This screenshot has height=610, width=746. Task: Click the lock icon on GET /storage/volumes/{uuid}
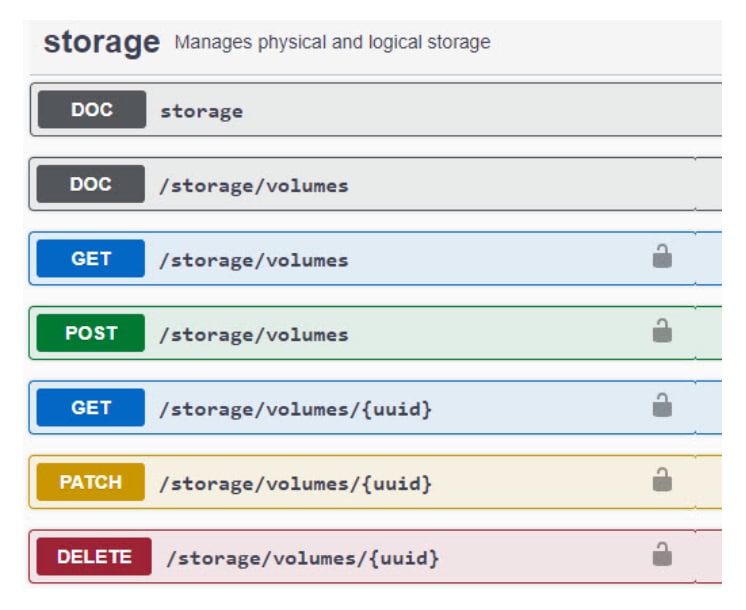pos(662,406)
